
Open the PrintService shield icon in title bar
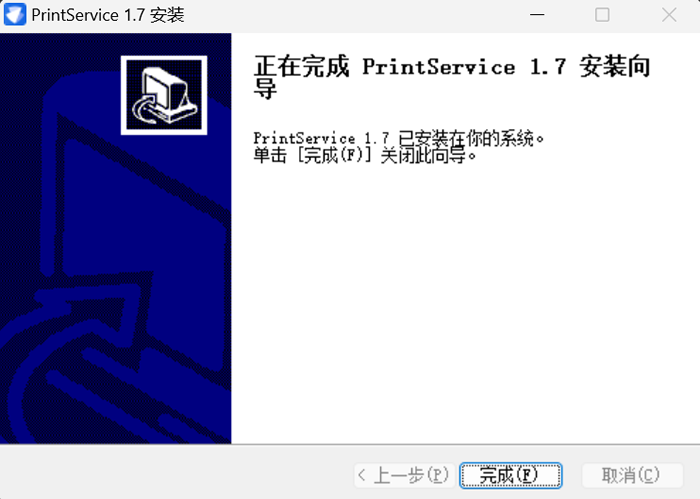(15, 15)
